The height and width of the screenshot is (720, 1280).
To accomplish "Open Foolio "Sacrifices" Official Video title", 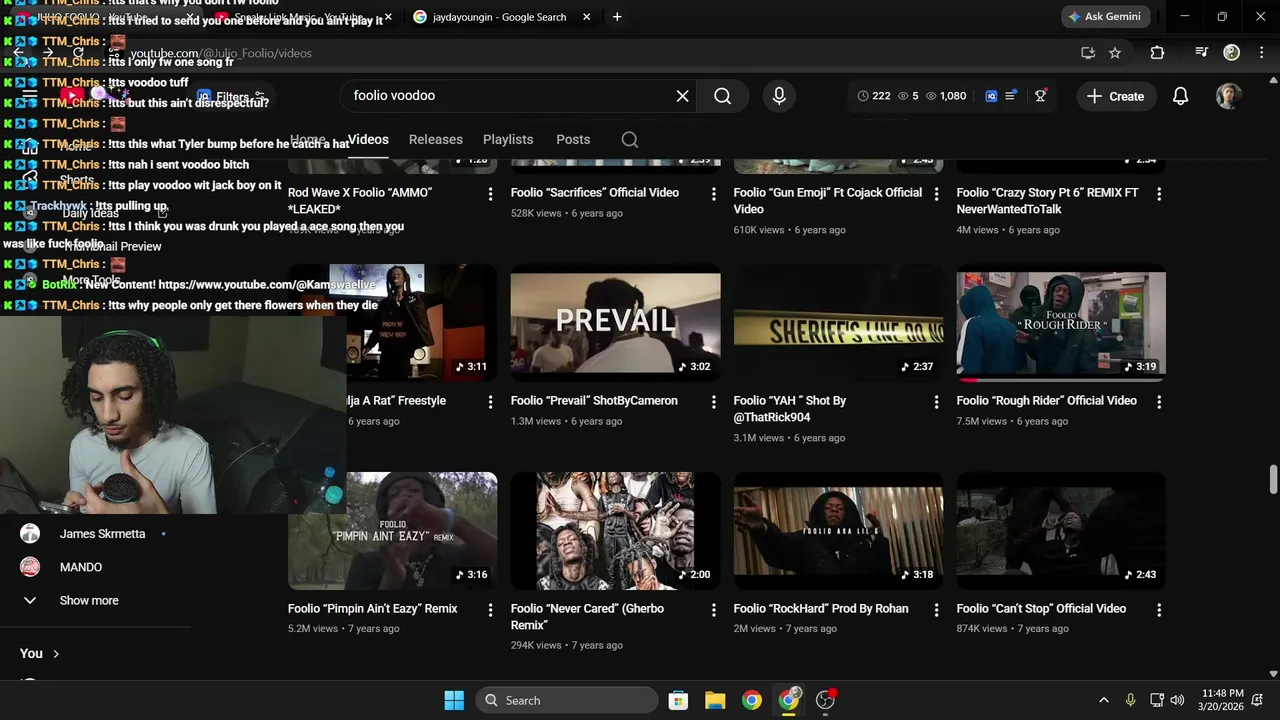I will (595, 193).
